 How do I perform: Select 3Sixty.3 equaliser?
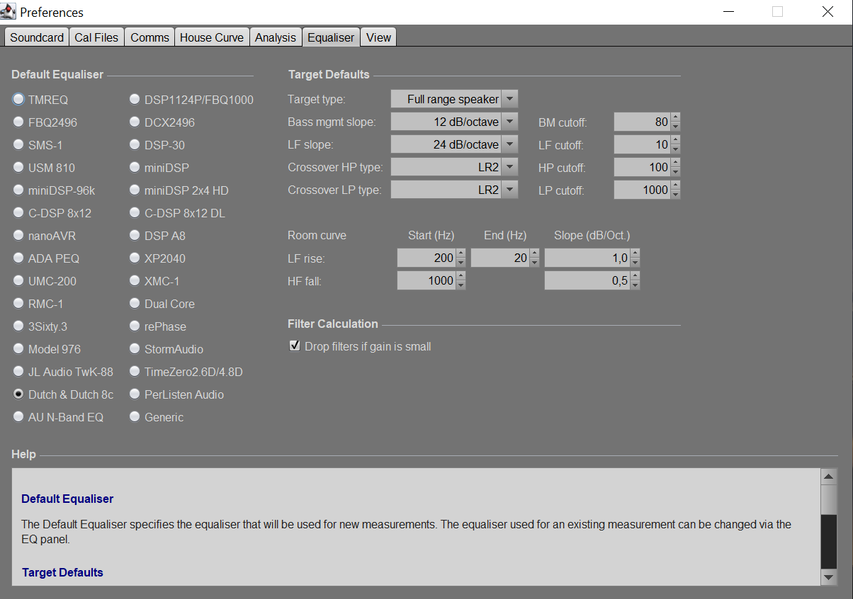(18, 326)
